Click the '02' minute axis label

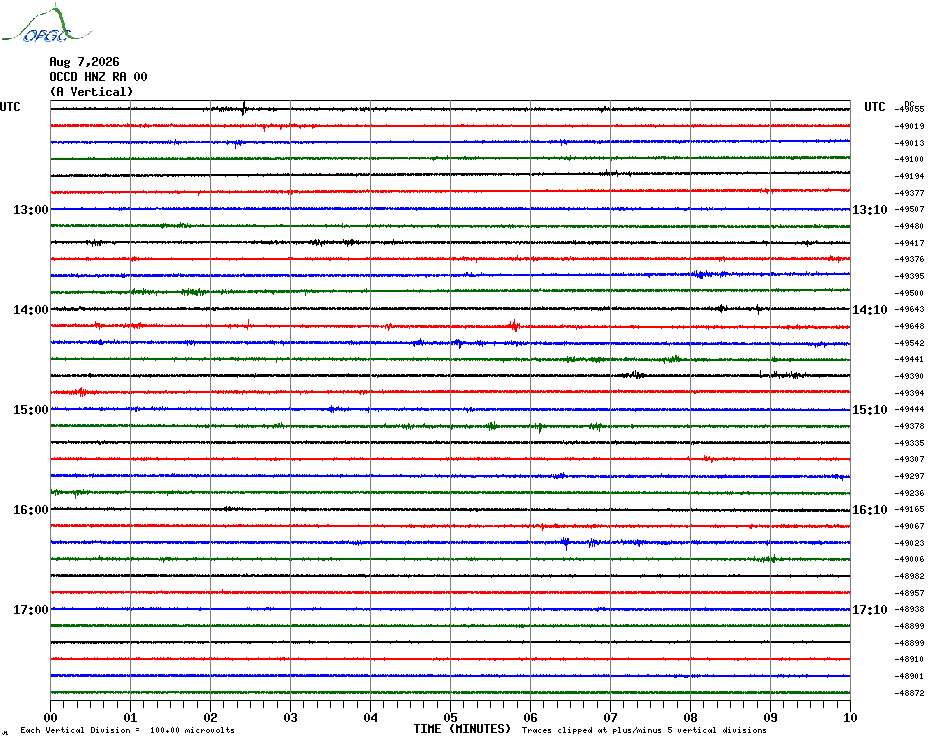click(211, 717)
